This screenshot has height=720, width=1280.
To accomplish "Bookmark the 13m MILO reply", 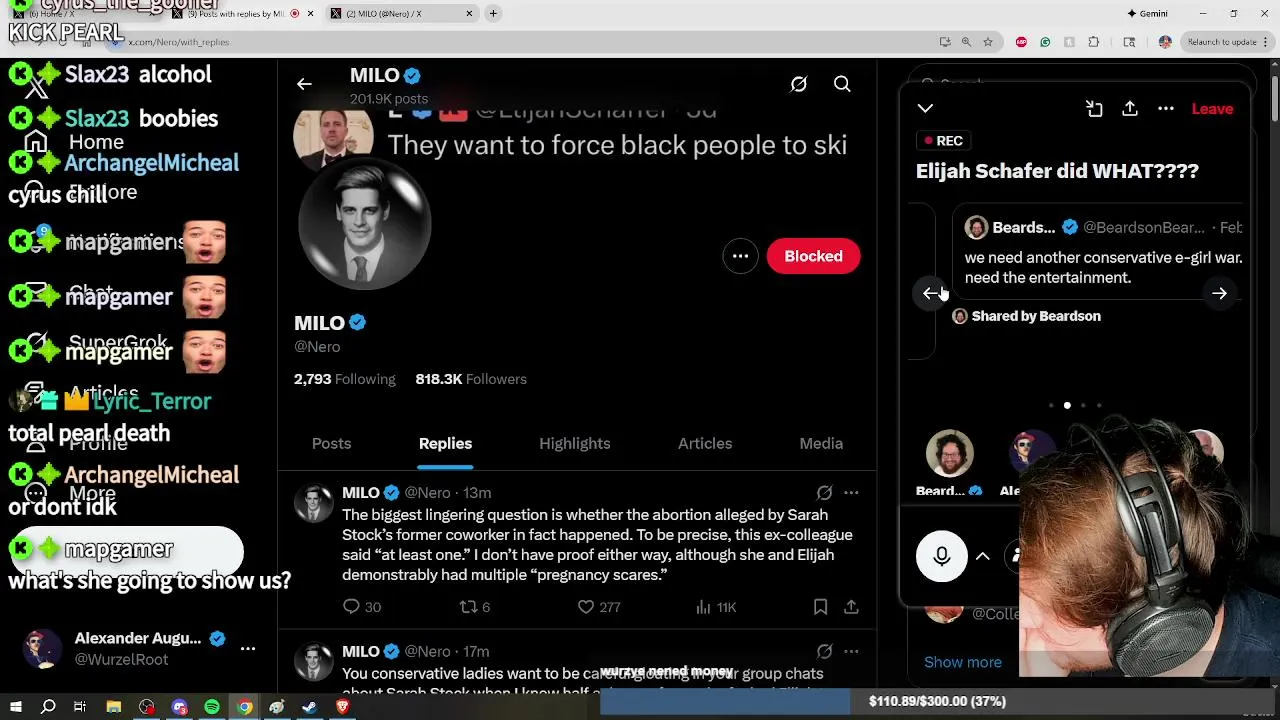I will tap(820, 607).
